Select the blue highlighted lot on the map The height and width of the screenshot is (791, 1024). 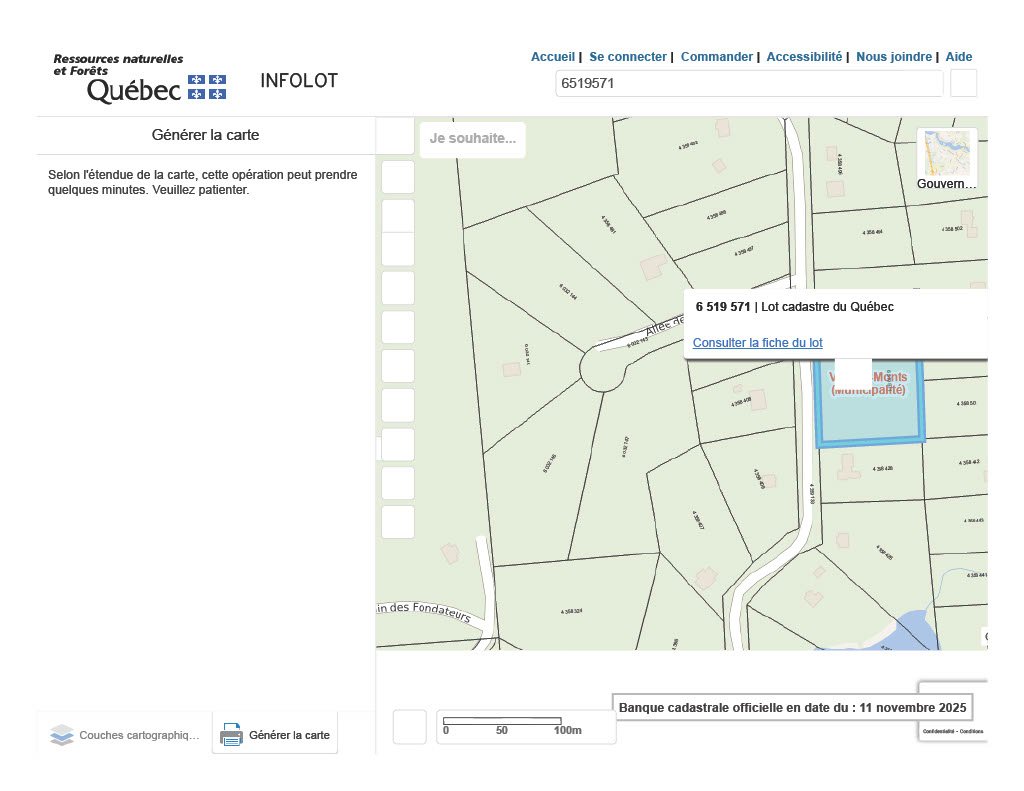868,420
